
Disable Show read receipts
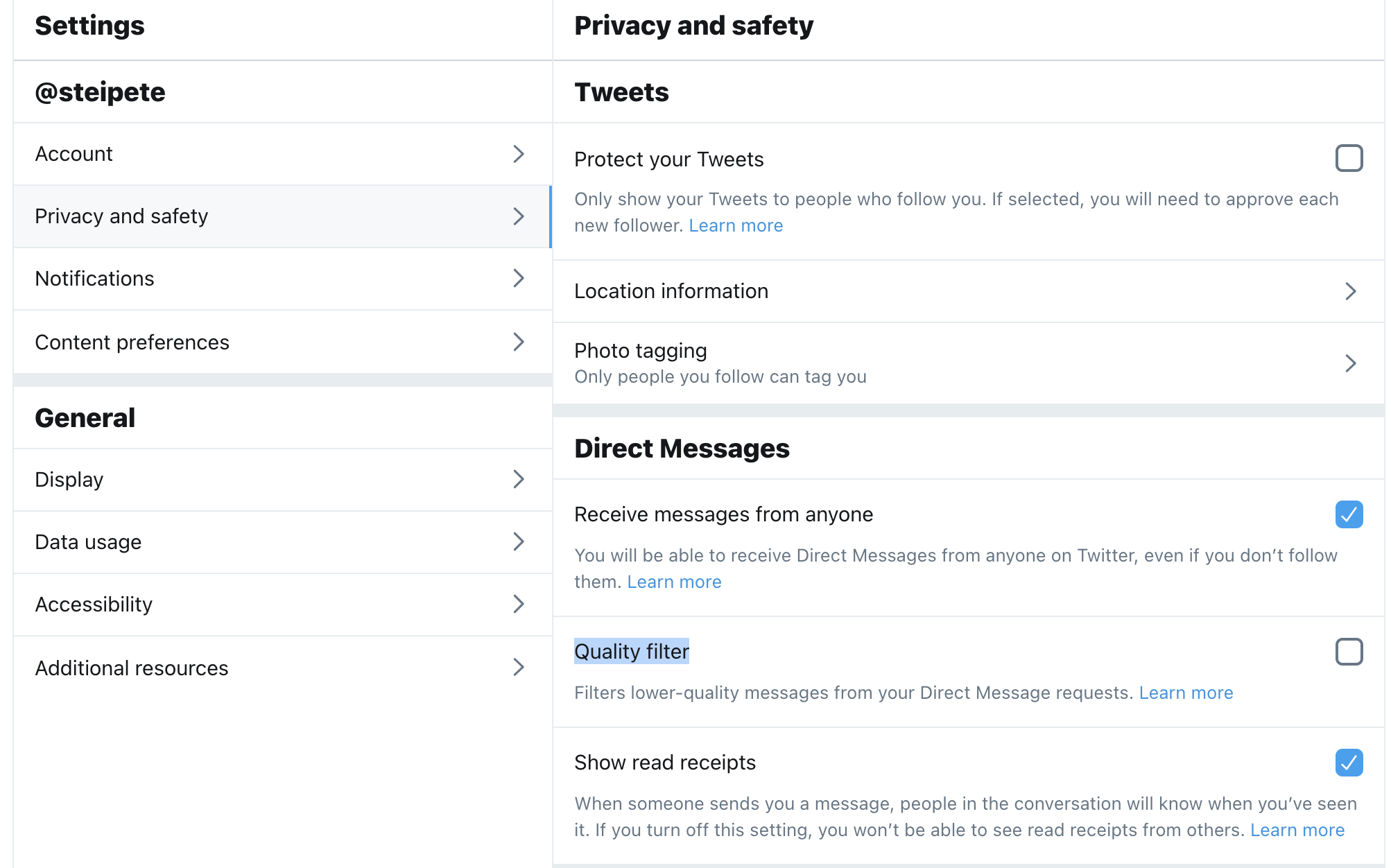(1348, 763)
